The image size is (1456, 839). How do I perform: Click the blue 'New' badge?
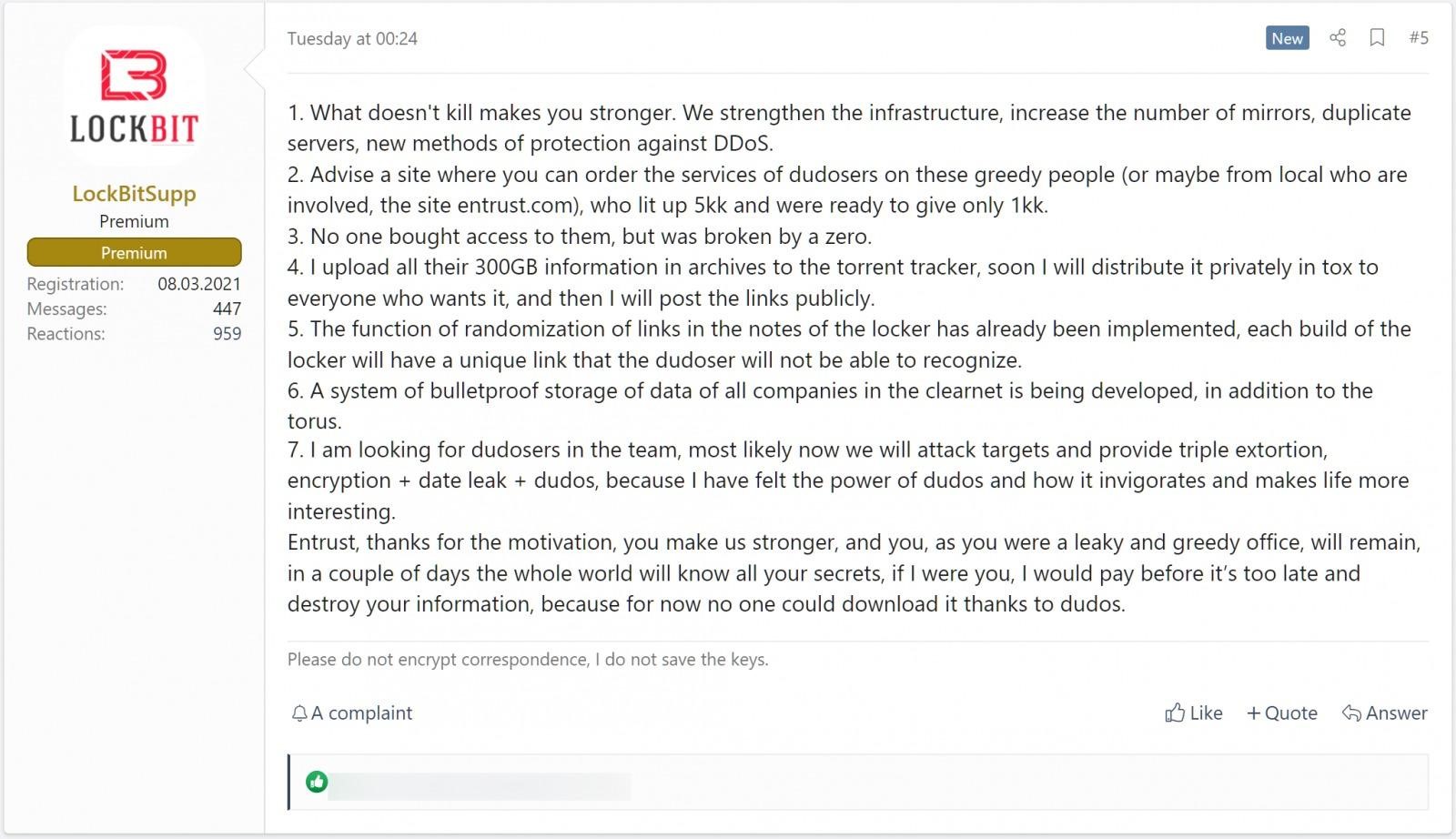point(1286,38)
